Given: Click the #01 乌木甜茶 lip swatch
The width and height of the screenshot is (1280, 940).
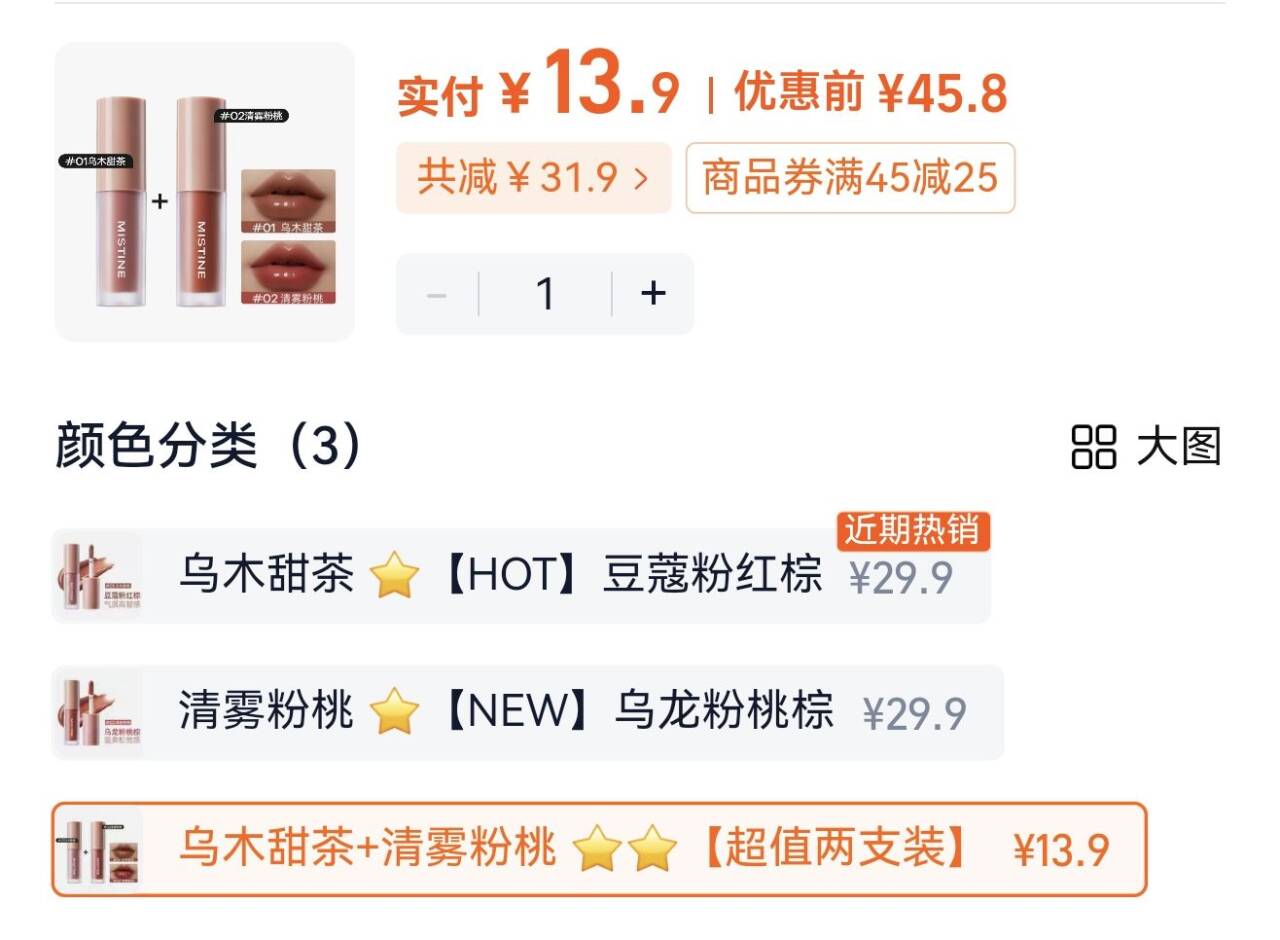Looking at the screenshot, I should pos(288,201).
